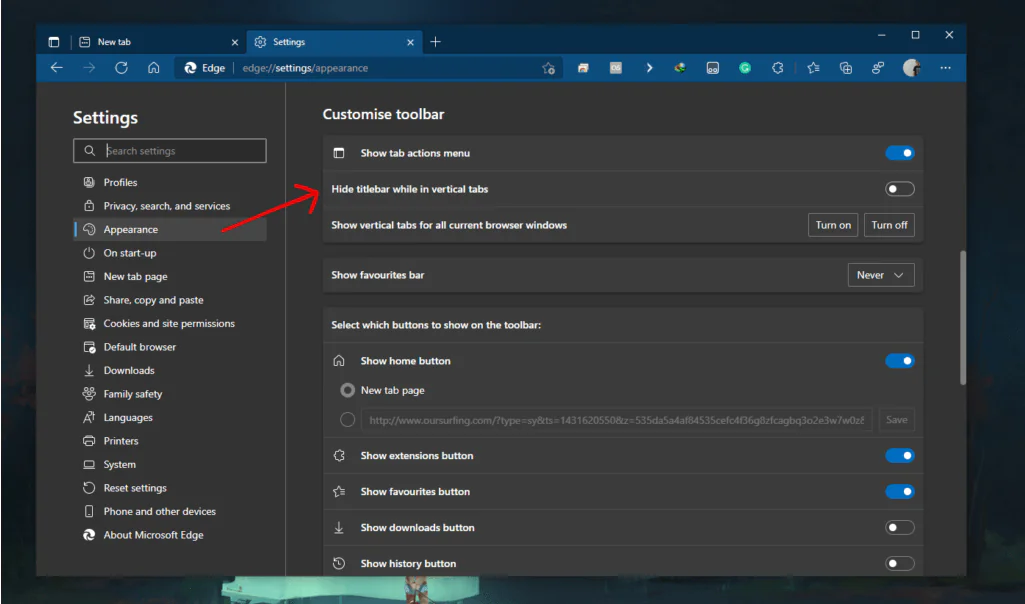Open the Show favourites bar dropdown
Viewport: 1025px width, 604px height.
880,275
